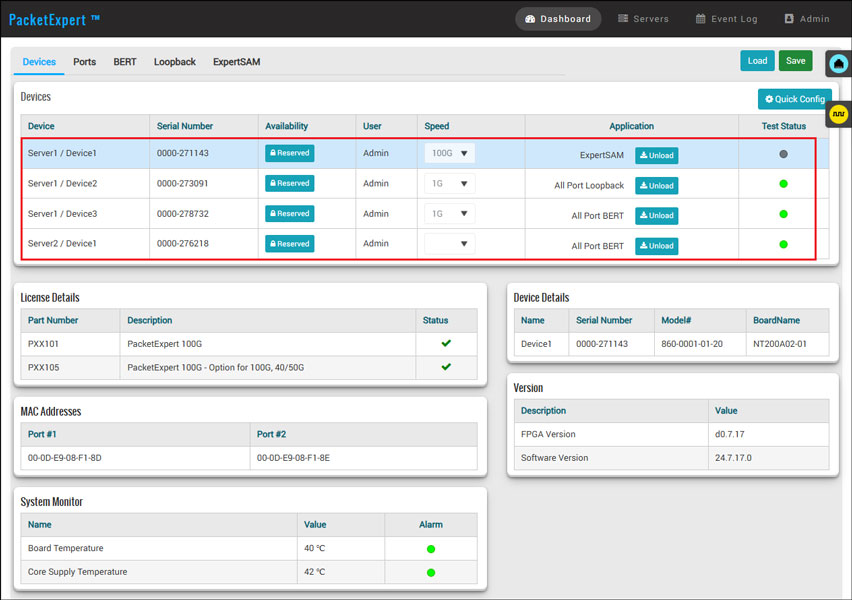Image resolution: width=852 pixels, height=600 pixels.
Task: Toggle Reserved for Server1 / Device1
Action: coord(290,153)
